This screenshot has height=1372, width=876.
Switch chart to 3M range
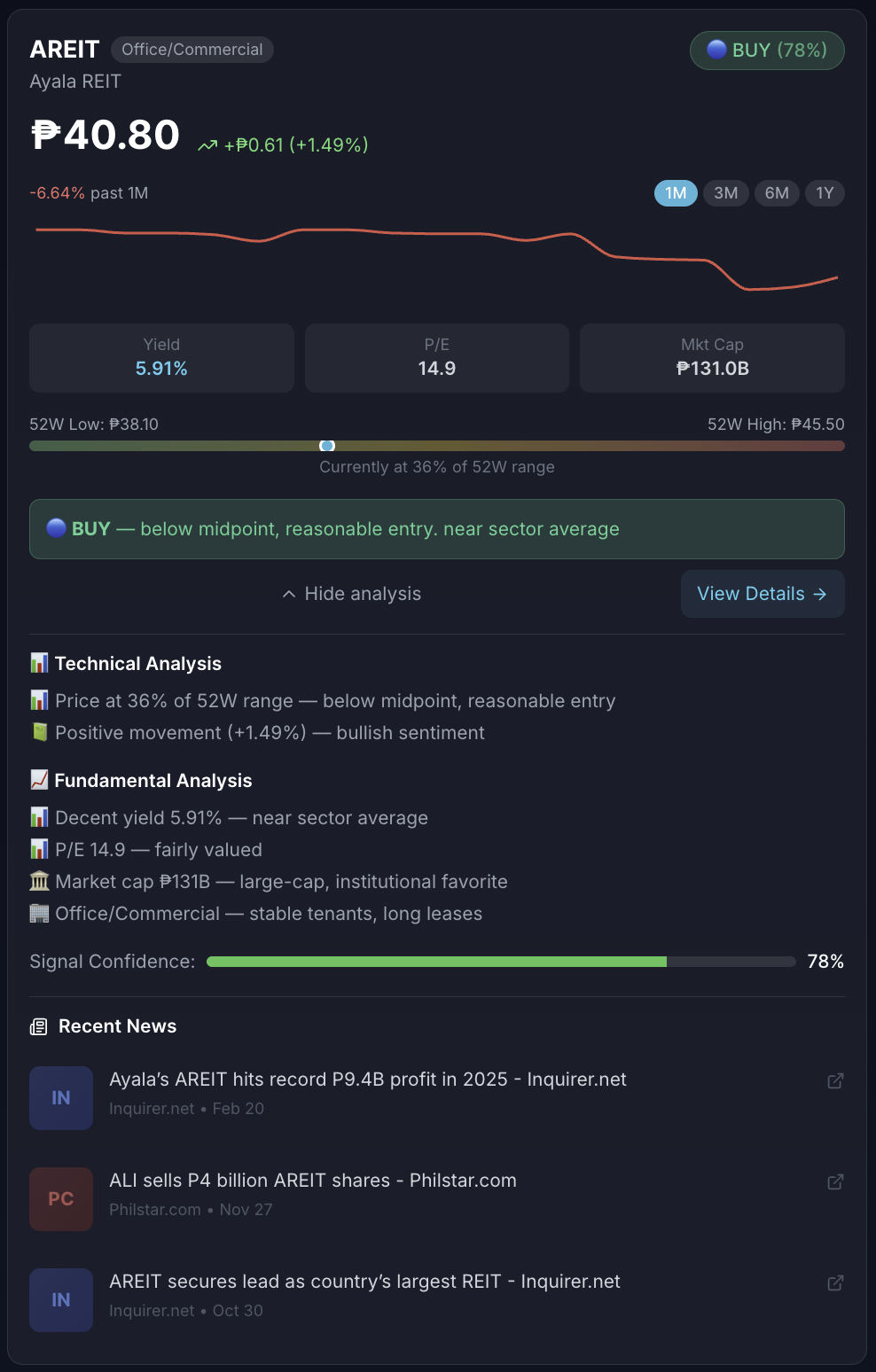tap(726, 193)
